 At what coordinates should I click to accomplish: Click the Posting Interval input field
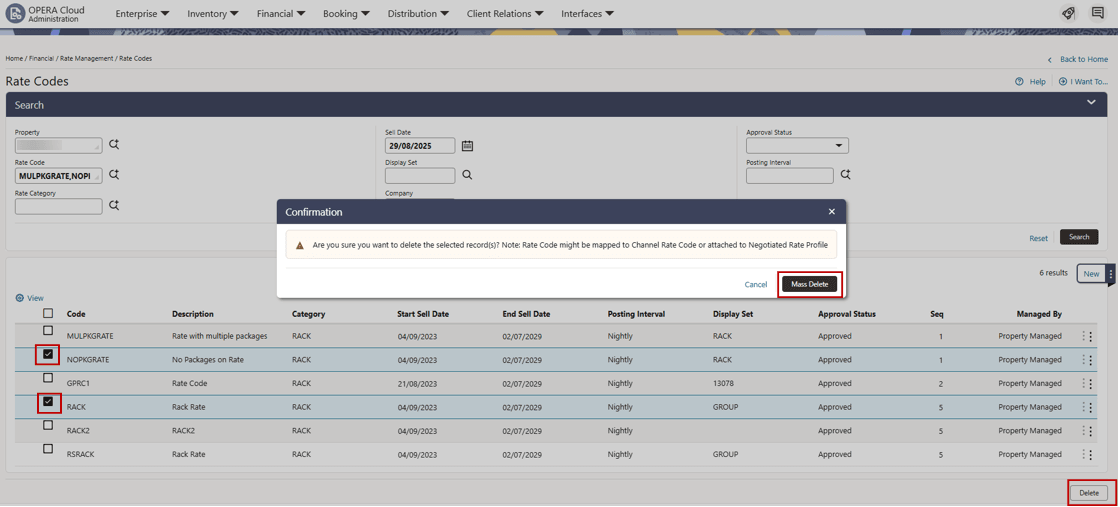[x=790, y=176]
